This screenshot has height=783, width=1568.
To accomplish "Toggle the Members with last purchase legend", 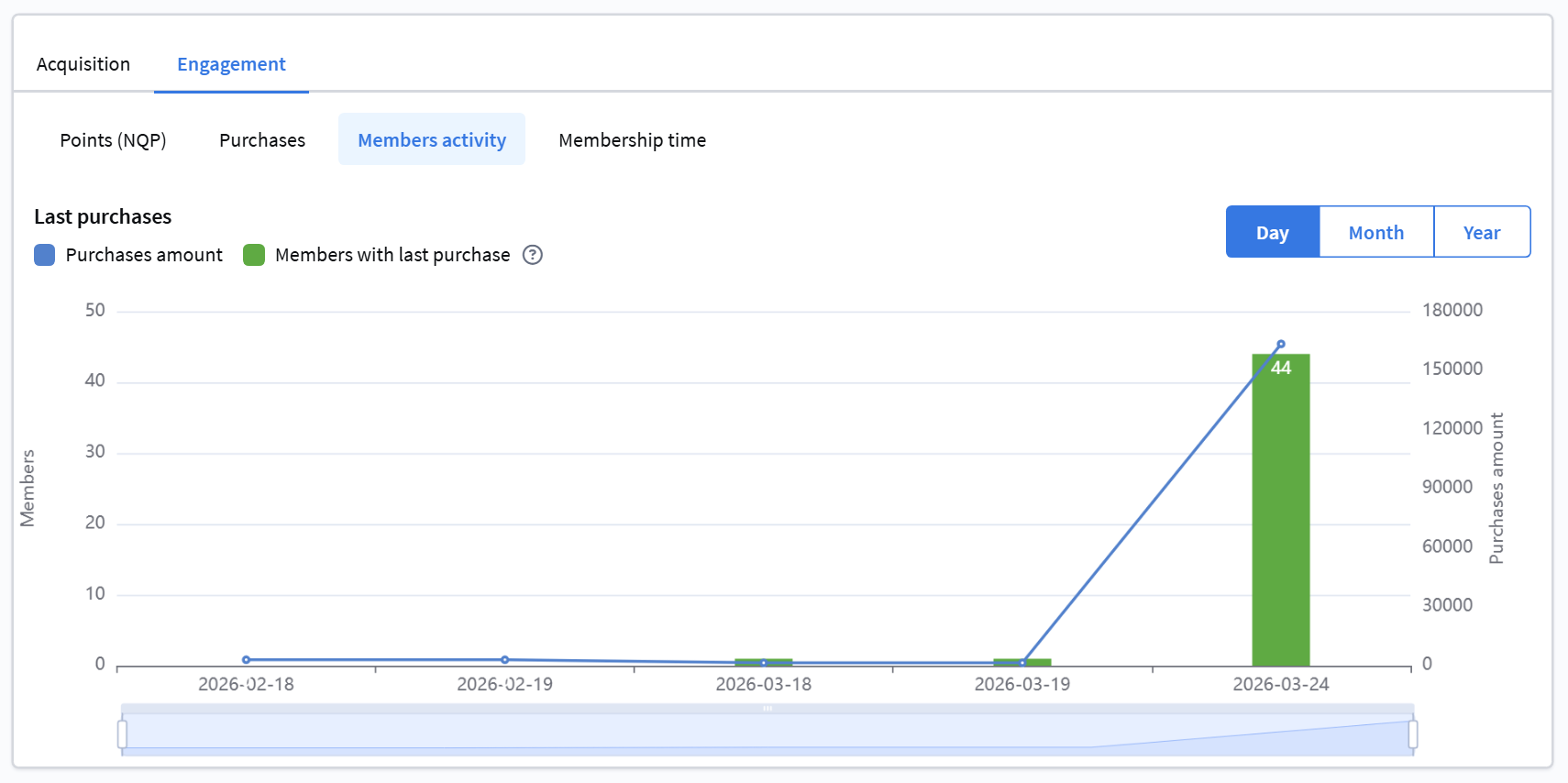I will pos(392,255).
